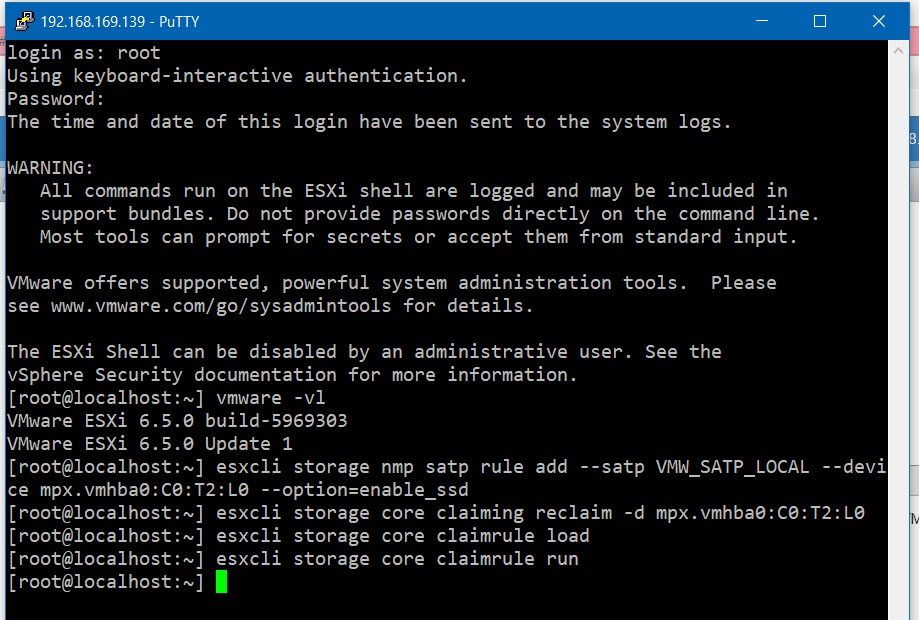Minimize the PuTTY window
This screenshot has height=620, width=919.
coord(761,20)
